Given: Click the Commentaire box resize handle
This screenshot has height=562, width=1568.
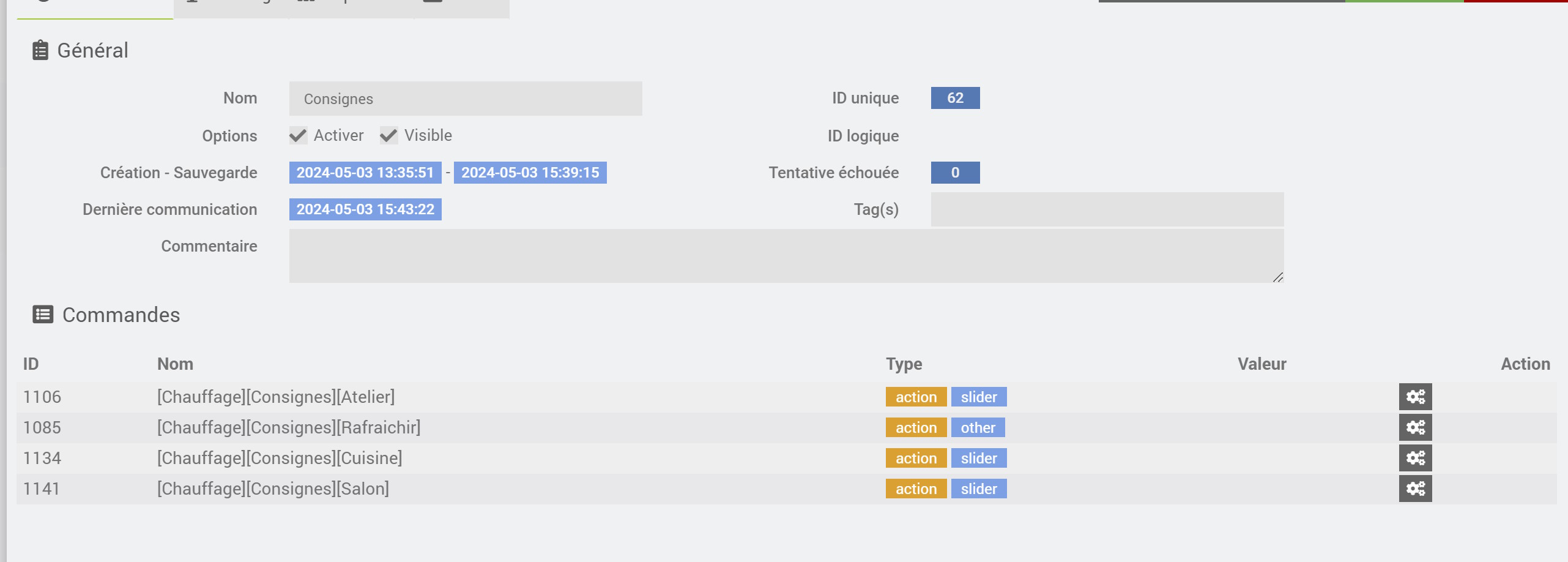Looking at the screenshot, I should tap(1278, 277).
